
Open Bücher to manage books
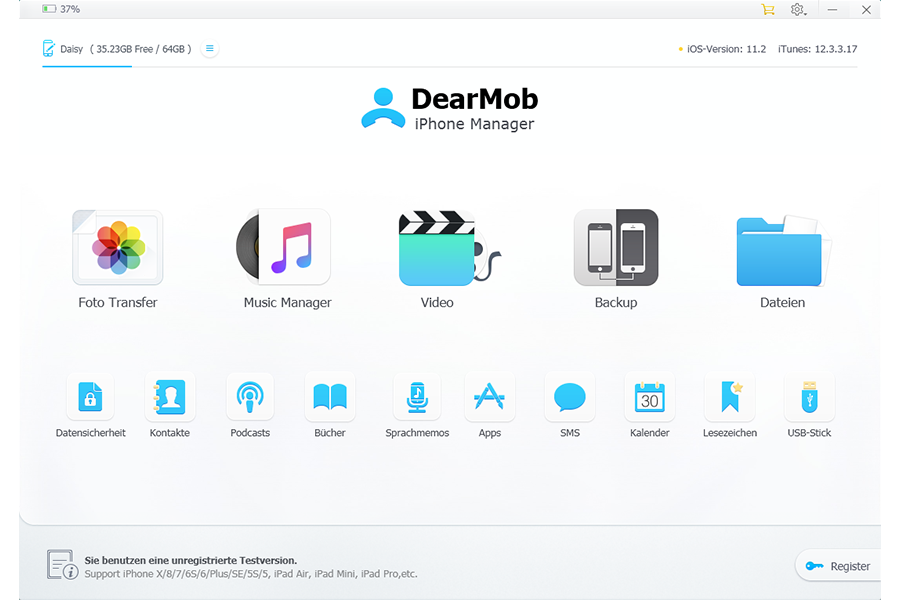330,395
